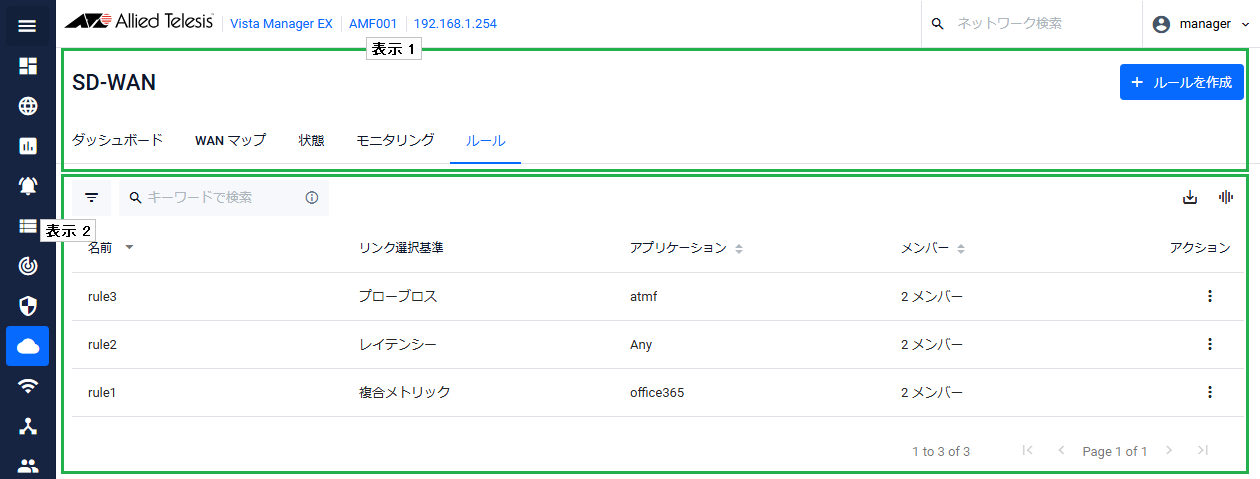This screenshot has width=1260, height=479.
Task: Open the filter icon beside keyword search
Action: pos(91,198)
